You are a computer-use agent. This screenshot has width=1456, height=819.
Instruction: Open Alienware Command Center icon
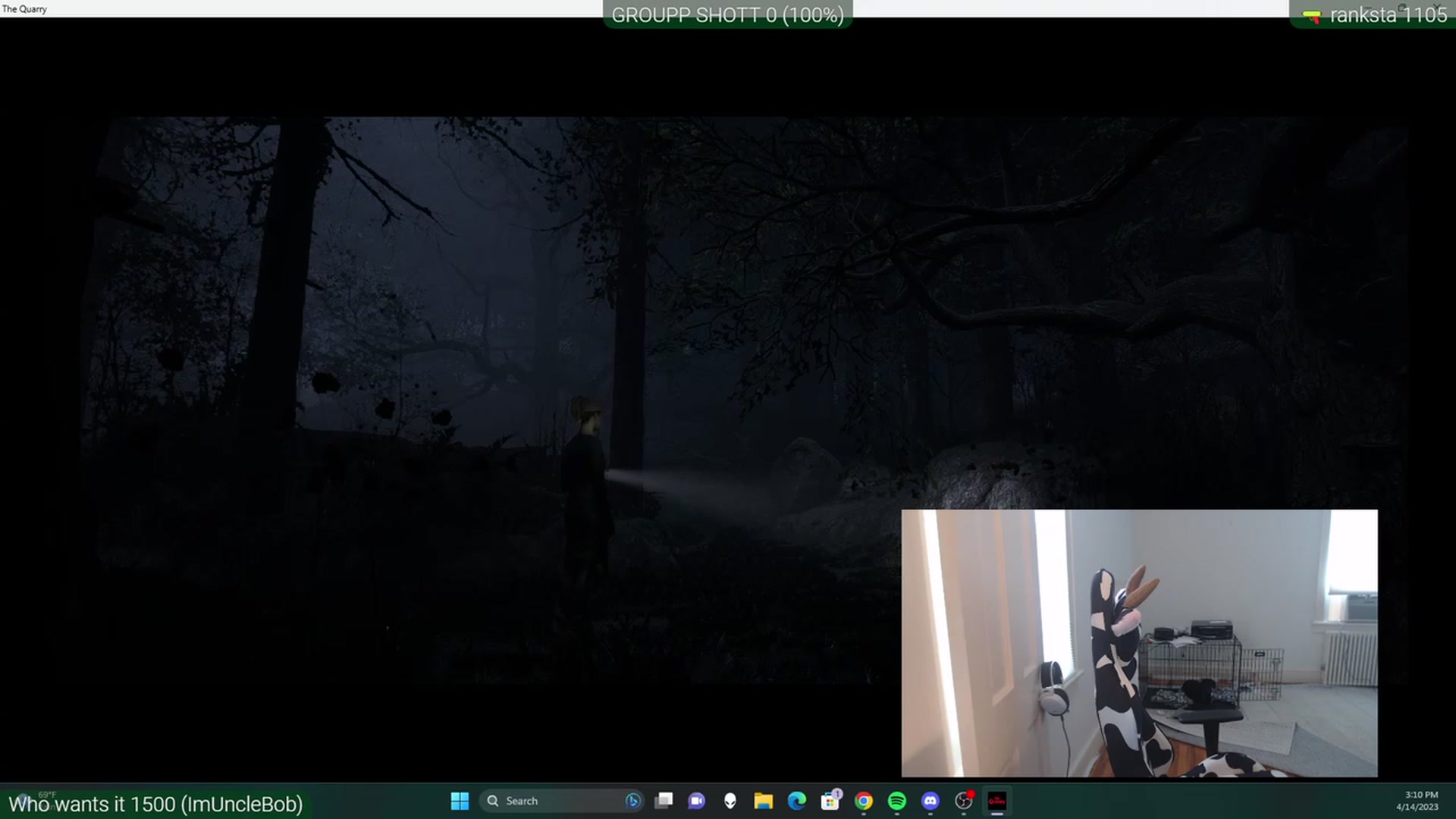point(730,801)
